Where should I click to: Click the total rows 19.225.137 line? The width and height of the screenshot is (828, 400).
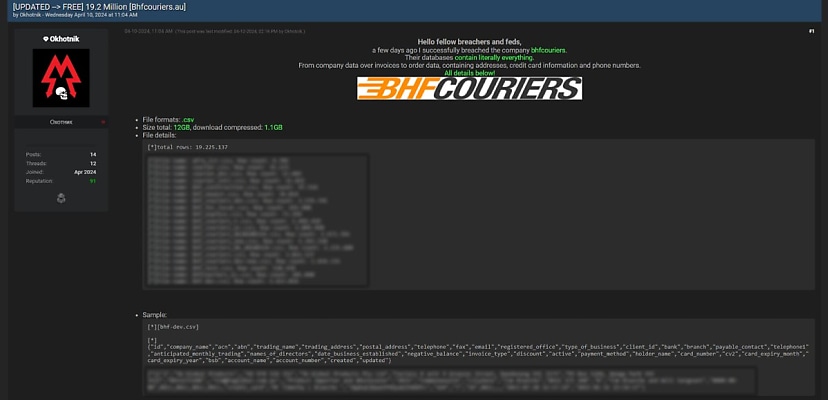187,147
